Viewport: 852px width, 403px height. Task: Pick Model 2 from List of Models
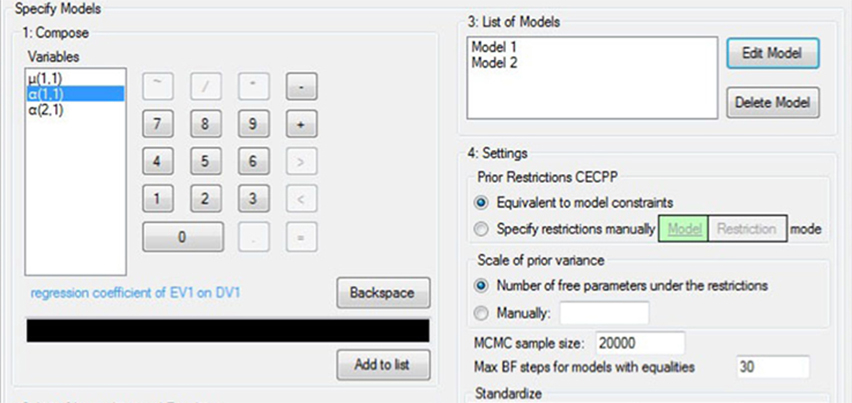click(494, 63)
